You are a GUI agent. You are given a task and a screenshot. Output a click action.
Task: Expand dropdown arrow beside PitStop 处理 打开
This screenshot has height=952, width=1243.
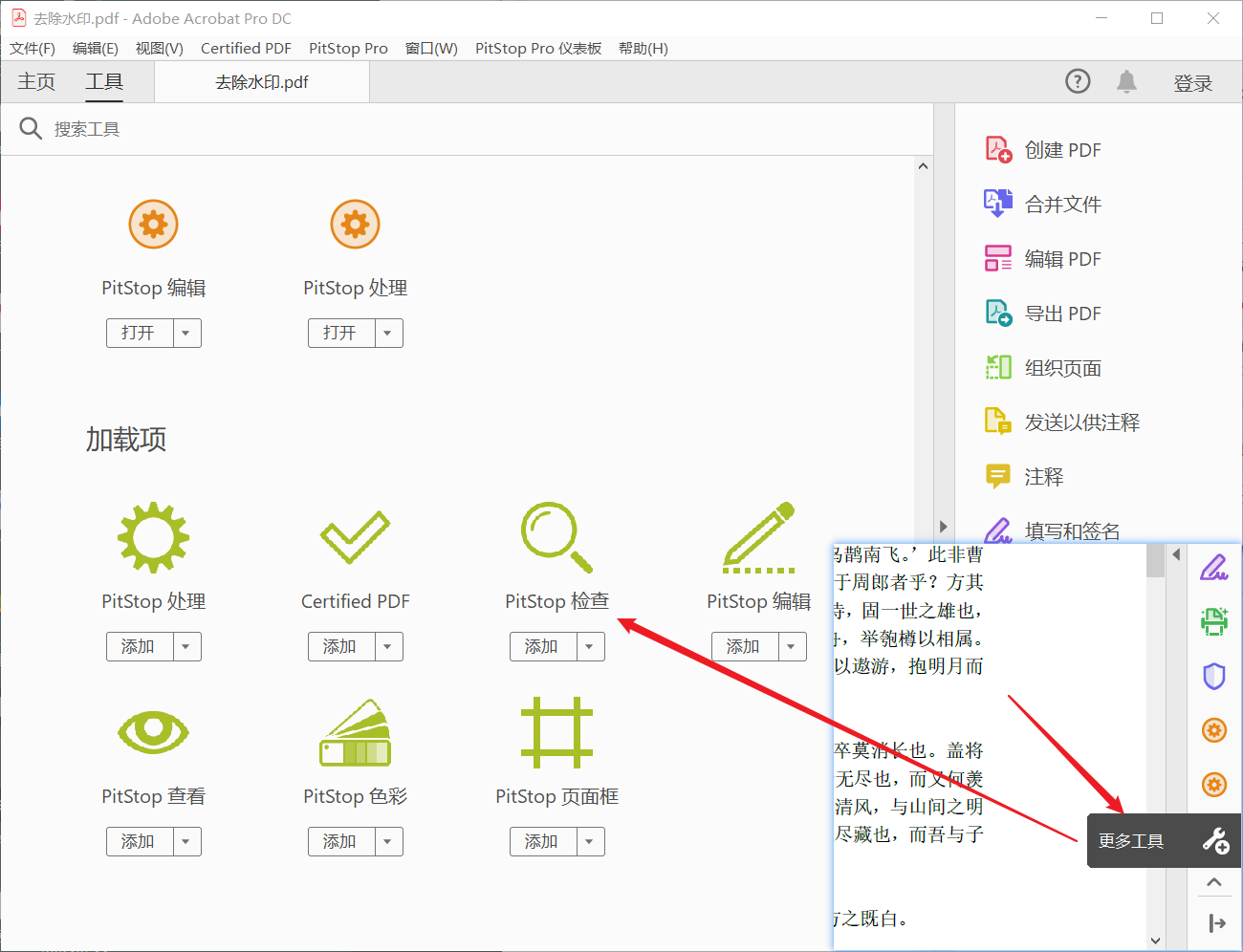click(x=388, y=334)
